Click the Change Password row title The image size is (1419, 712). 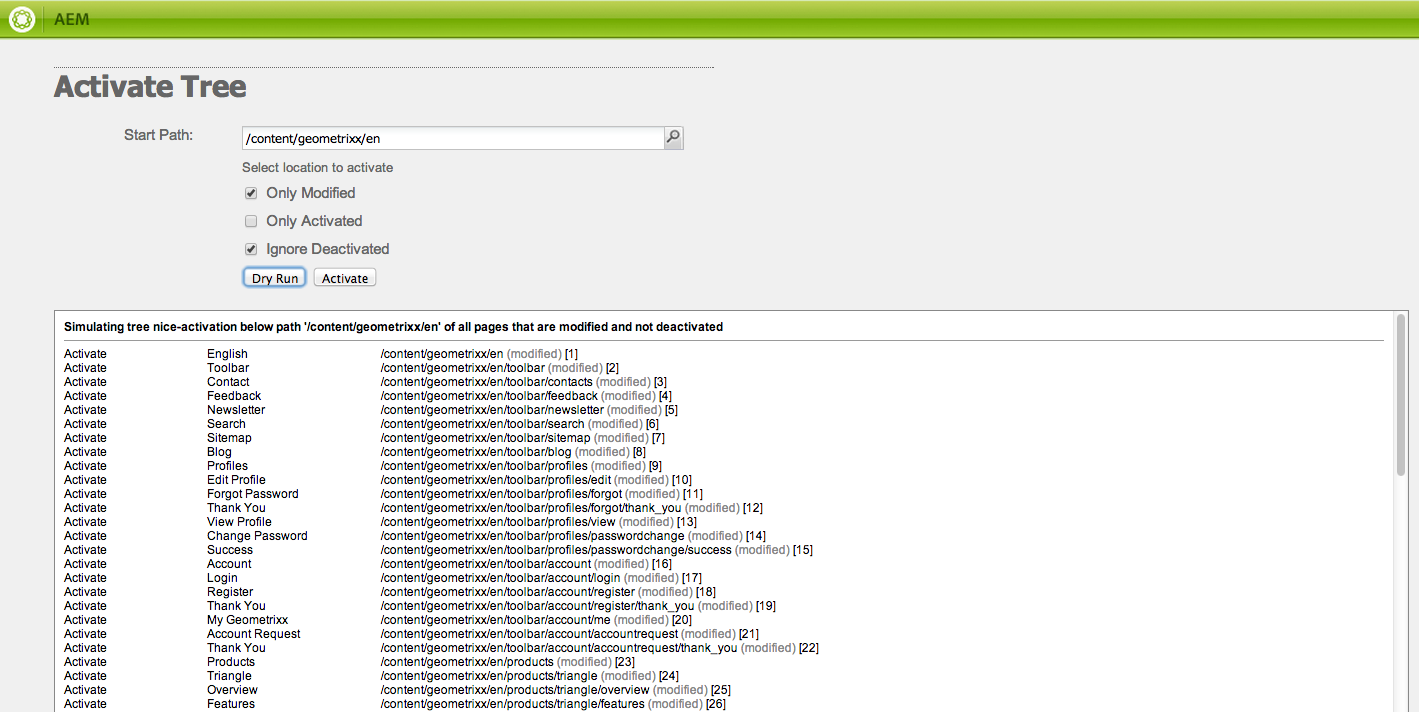[x=257, y=536]
